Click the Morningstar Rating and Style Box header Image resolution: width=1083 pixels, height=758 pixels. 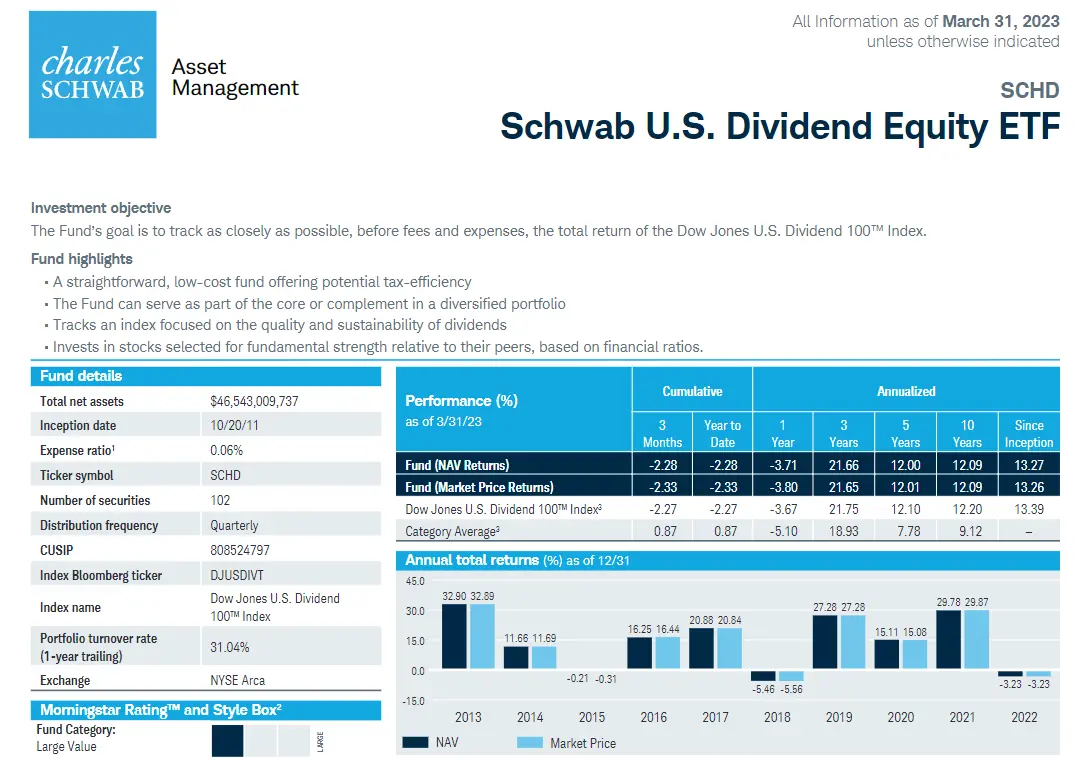(x=206, y=710)
